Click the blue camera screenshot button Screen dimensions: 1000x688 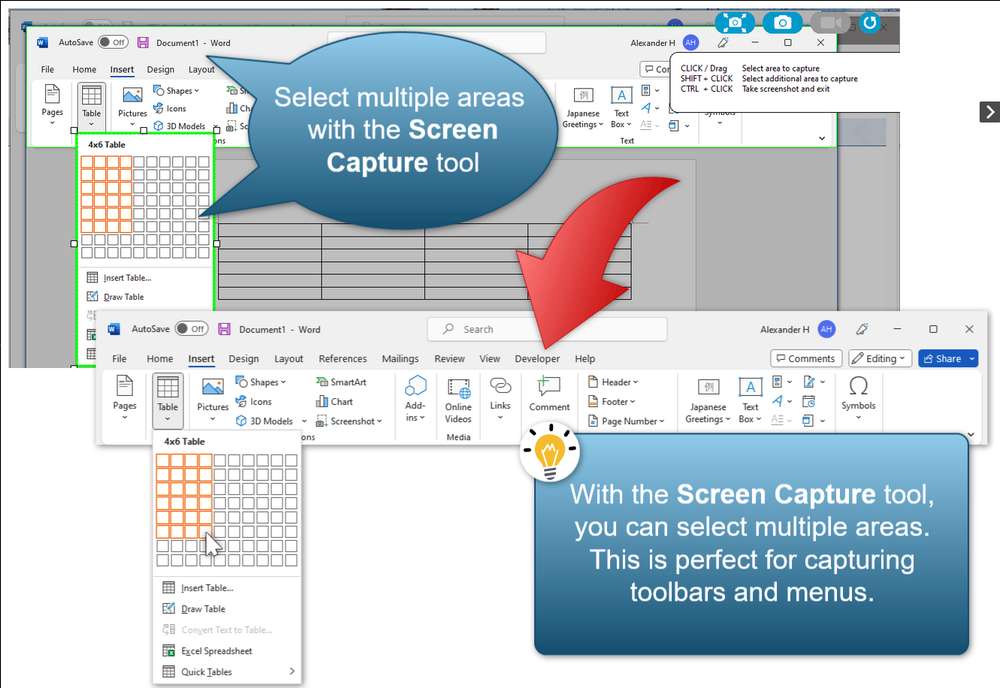click(x=782, y=23)
